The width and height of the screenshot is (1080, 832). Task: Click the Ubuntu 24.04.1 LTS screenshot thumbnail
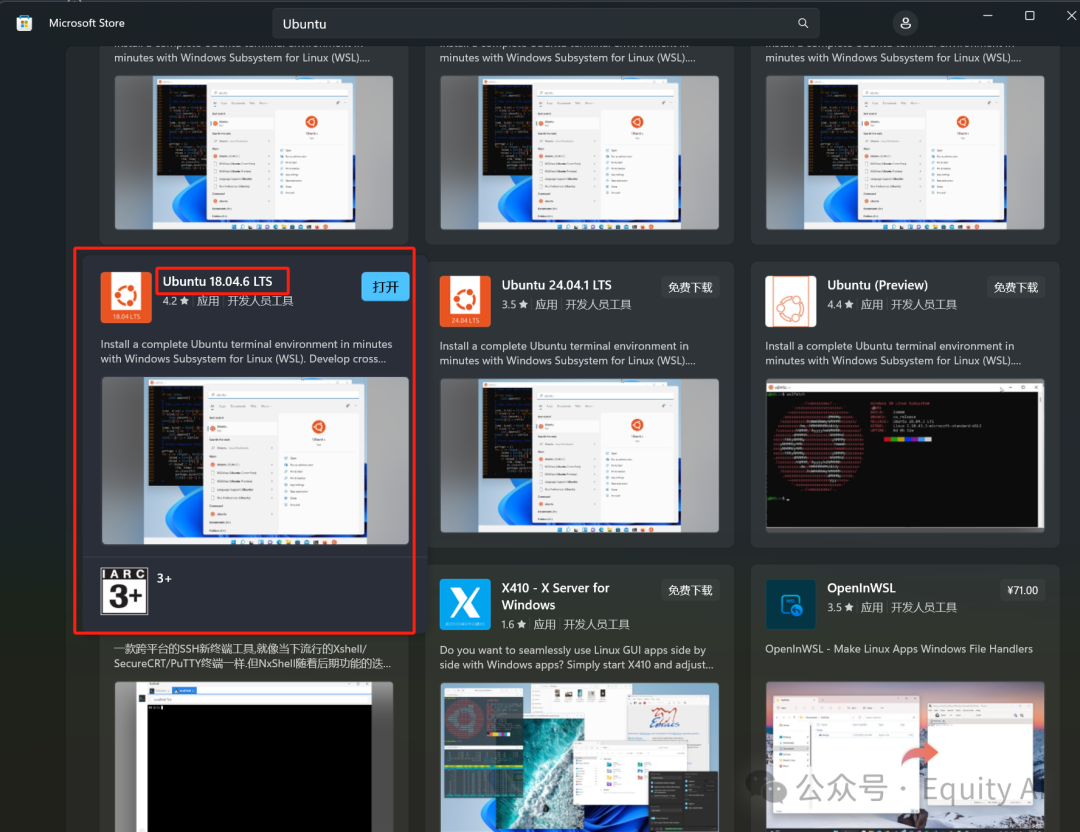(x=579, y=456)
